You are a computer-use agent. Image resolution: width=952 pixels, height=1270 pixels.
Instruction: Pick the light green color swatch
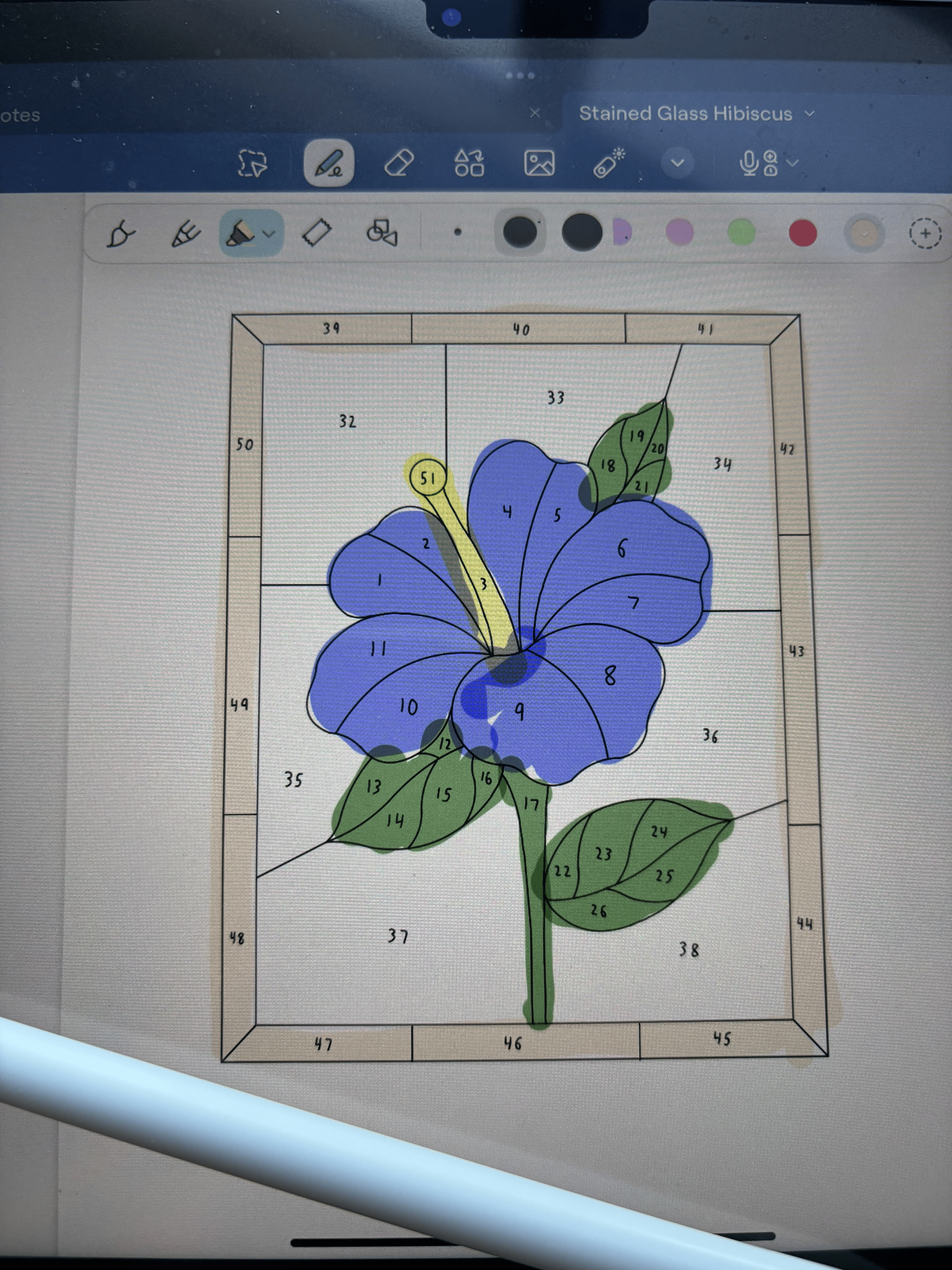click(x=741, y=233)
